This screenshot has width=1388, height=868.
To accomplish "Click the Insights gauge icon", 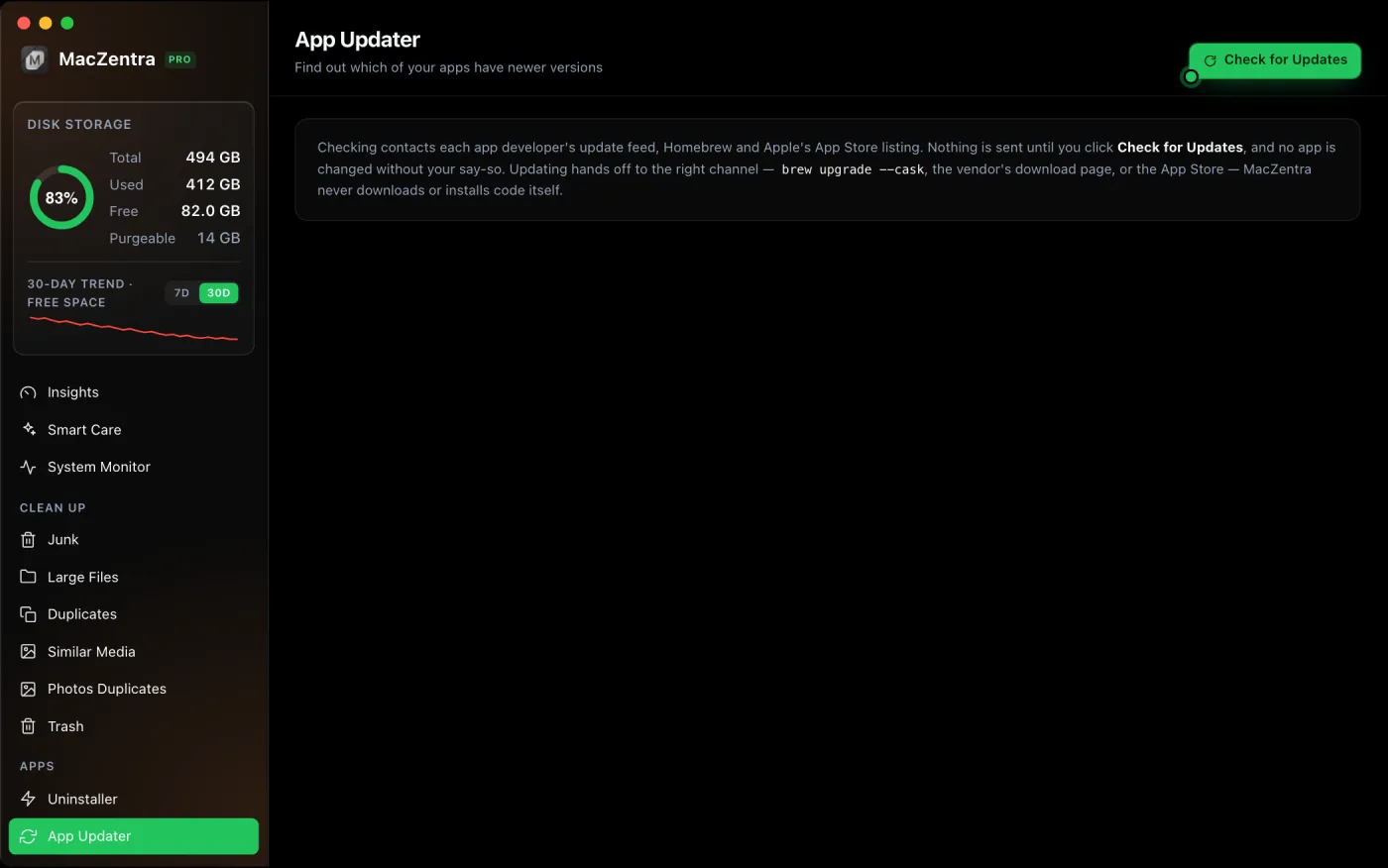I will tap(28, 392).
